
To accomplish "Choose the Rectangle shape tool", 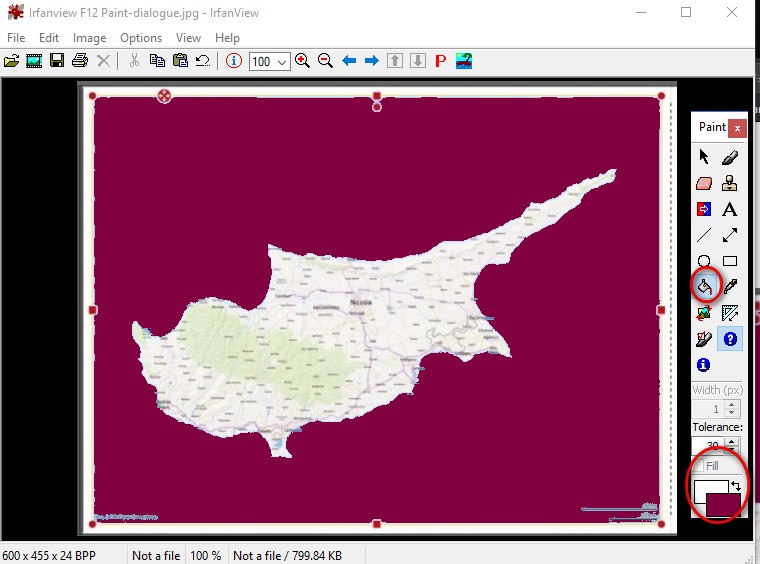I will [x=730, y=262].
